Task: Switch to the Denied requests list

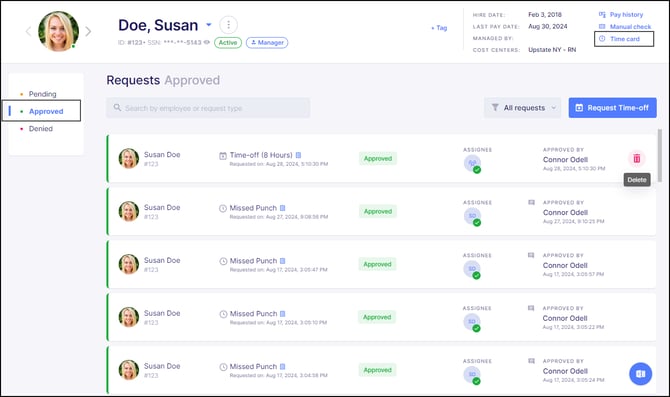Action: pos(41,129)
